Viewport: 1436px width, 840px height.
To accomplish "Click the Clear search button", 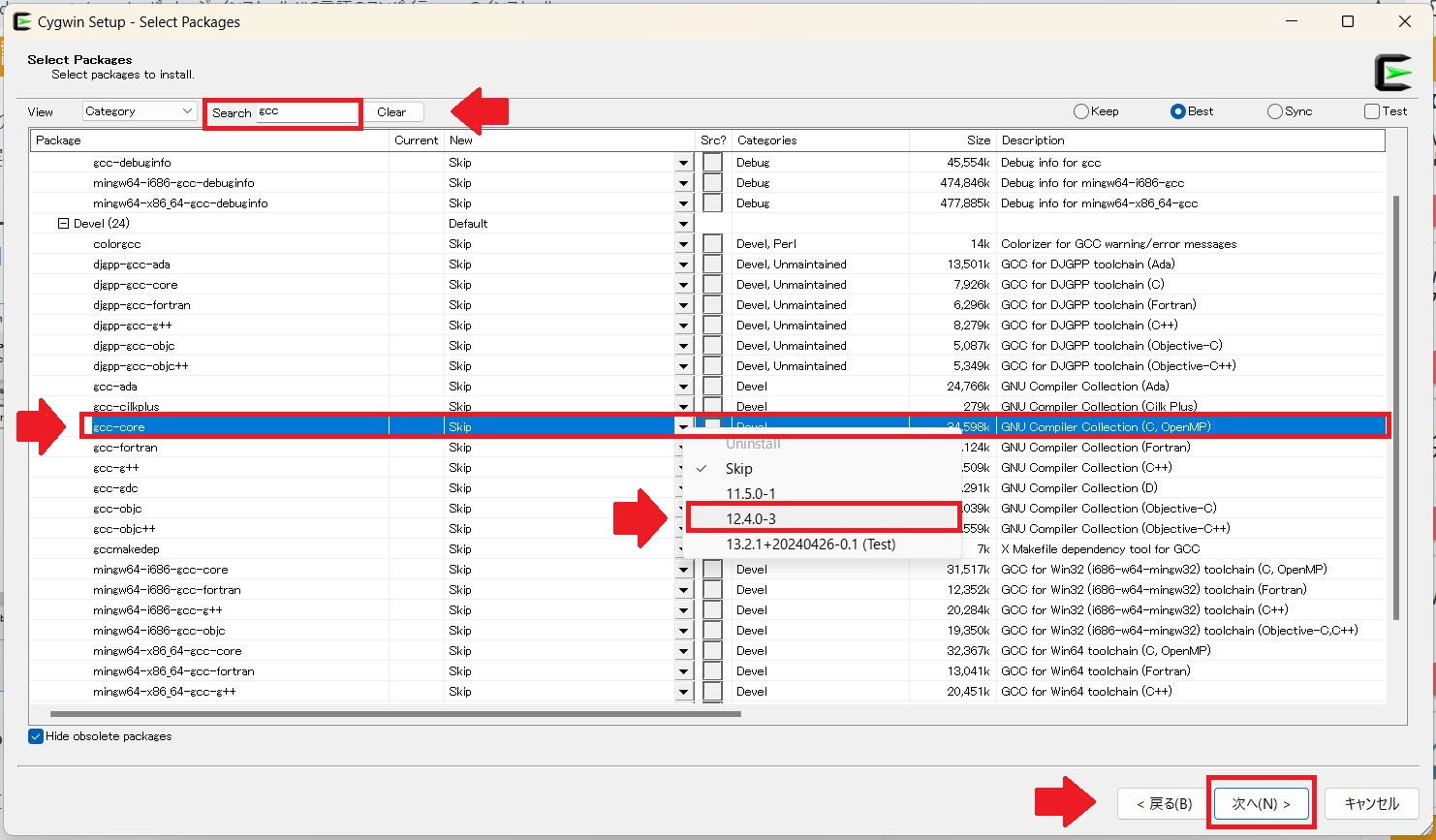I will pyautogui.click(x=391, y=112).
